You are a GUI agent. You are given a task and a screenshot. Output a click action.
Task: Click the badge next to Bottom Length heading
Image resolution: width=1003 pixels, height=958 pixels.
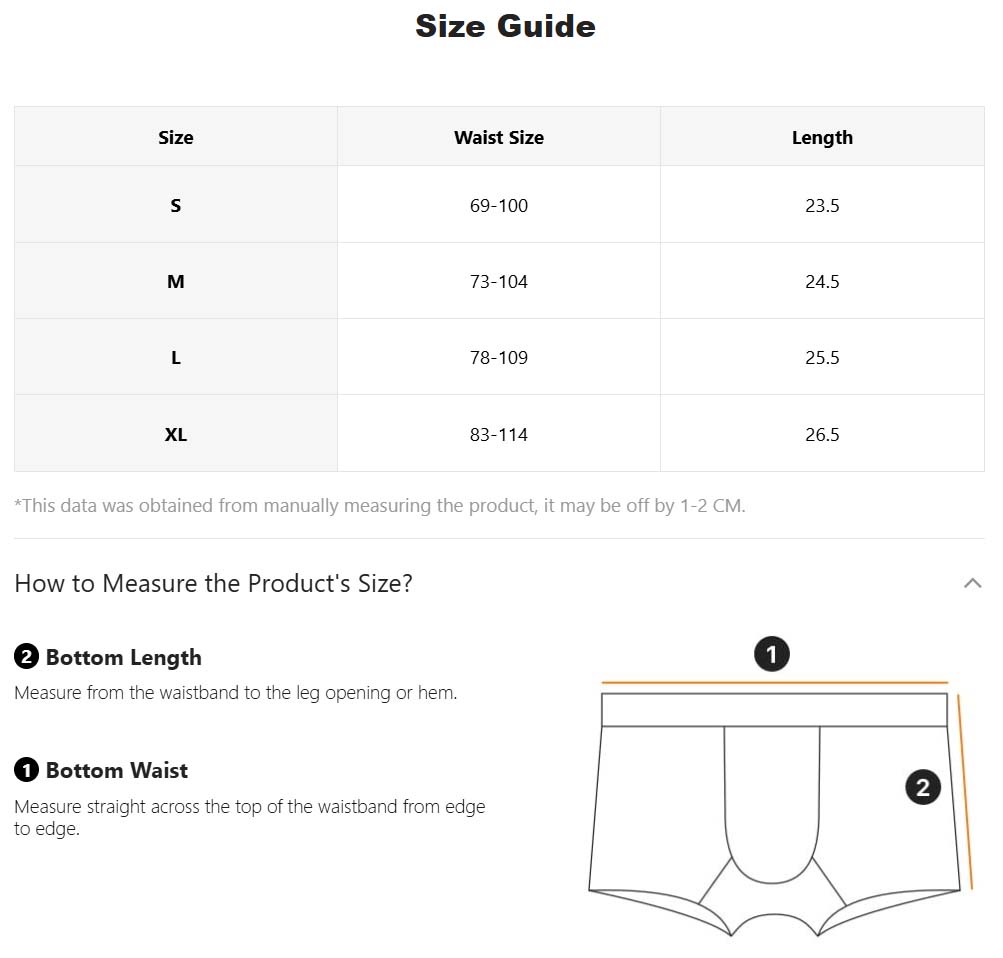pos(26,658)
